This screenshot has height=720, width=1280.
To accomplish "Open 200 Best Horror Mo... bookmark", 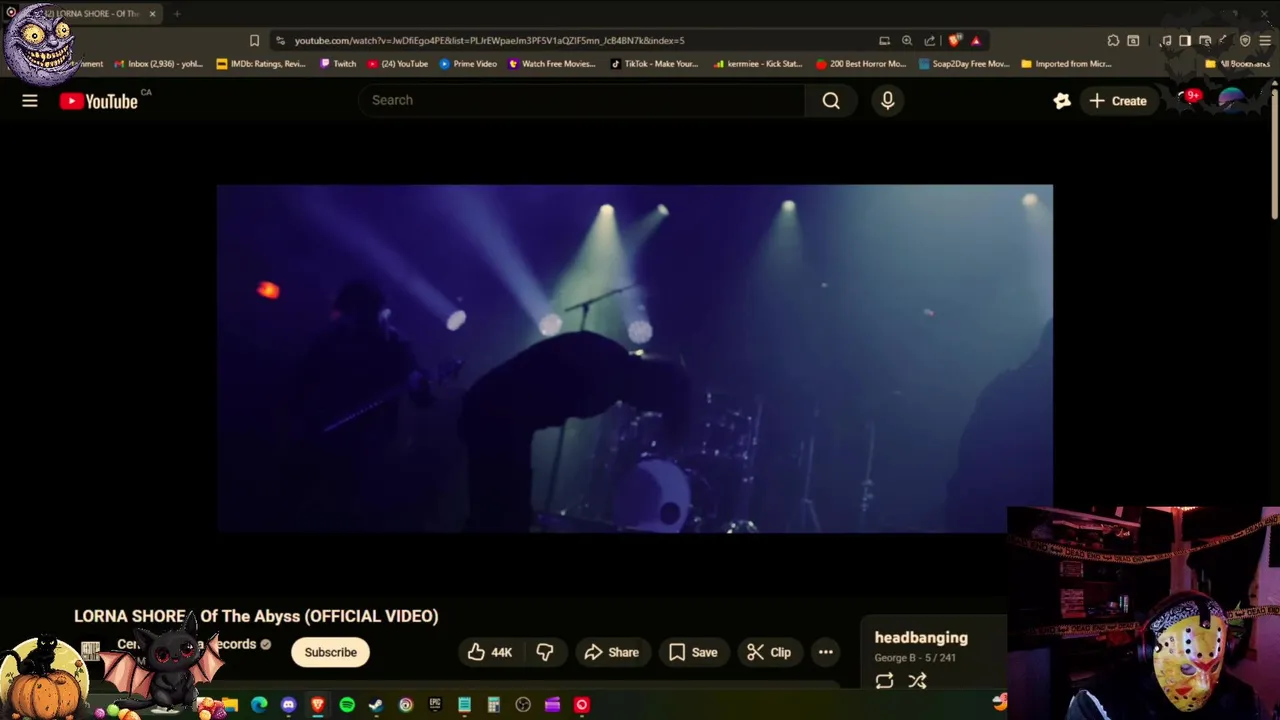I will (x=861, y=64).
